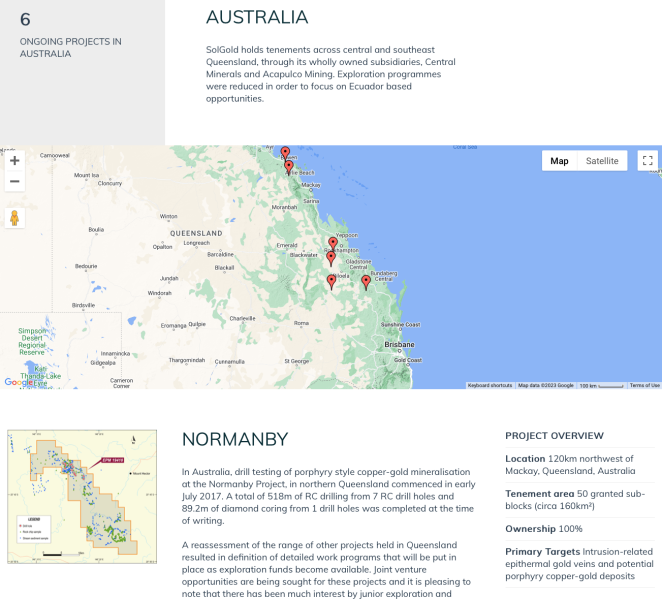Viewport: 662px width, 600px height.
Task: Click the Google logo on the map
Action: [18, 382]
